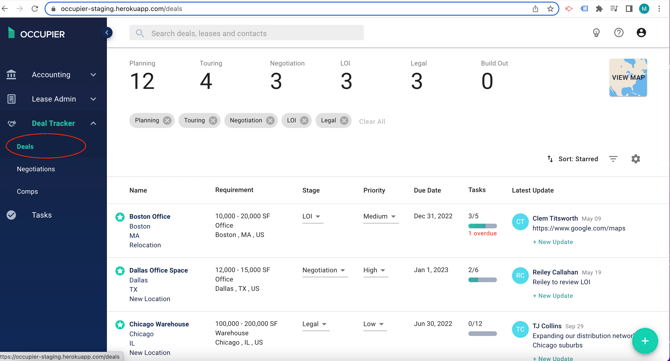Unstar the Dallas Office Space deal

[120, 270]
